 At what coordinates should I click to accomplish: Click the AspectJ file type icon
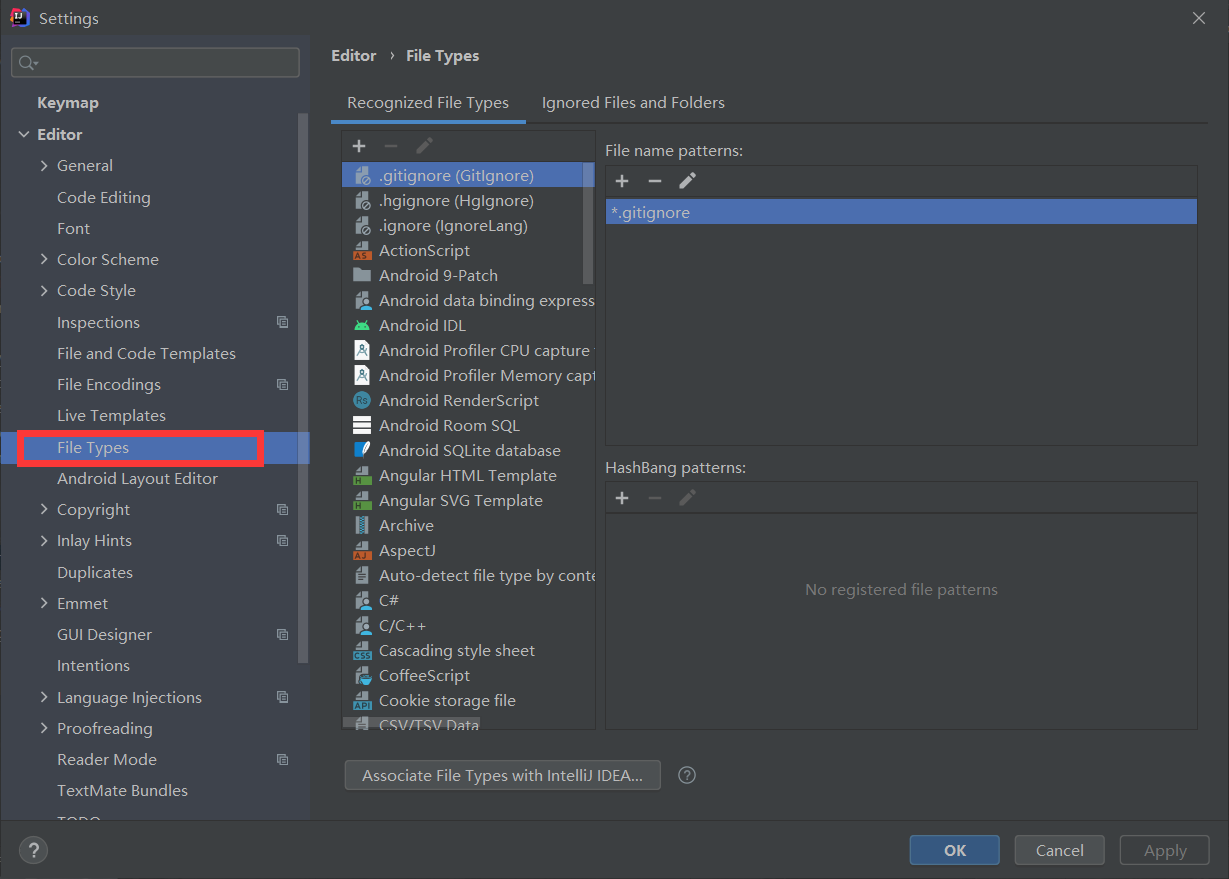[x=362, y=551]
